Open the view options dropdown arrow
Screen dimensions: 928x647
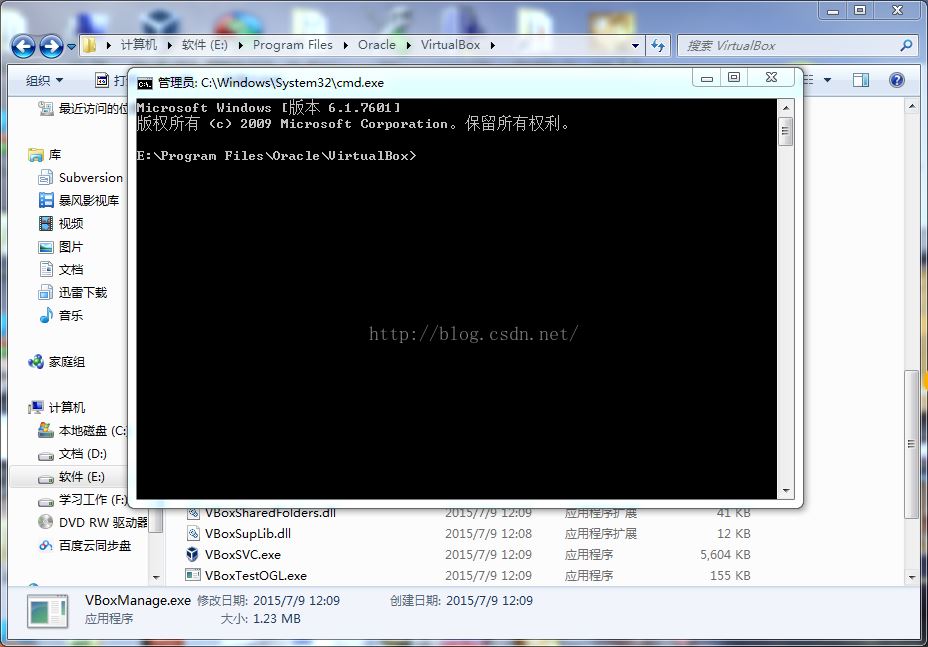coord(827,80)
